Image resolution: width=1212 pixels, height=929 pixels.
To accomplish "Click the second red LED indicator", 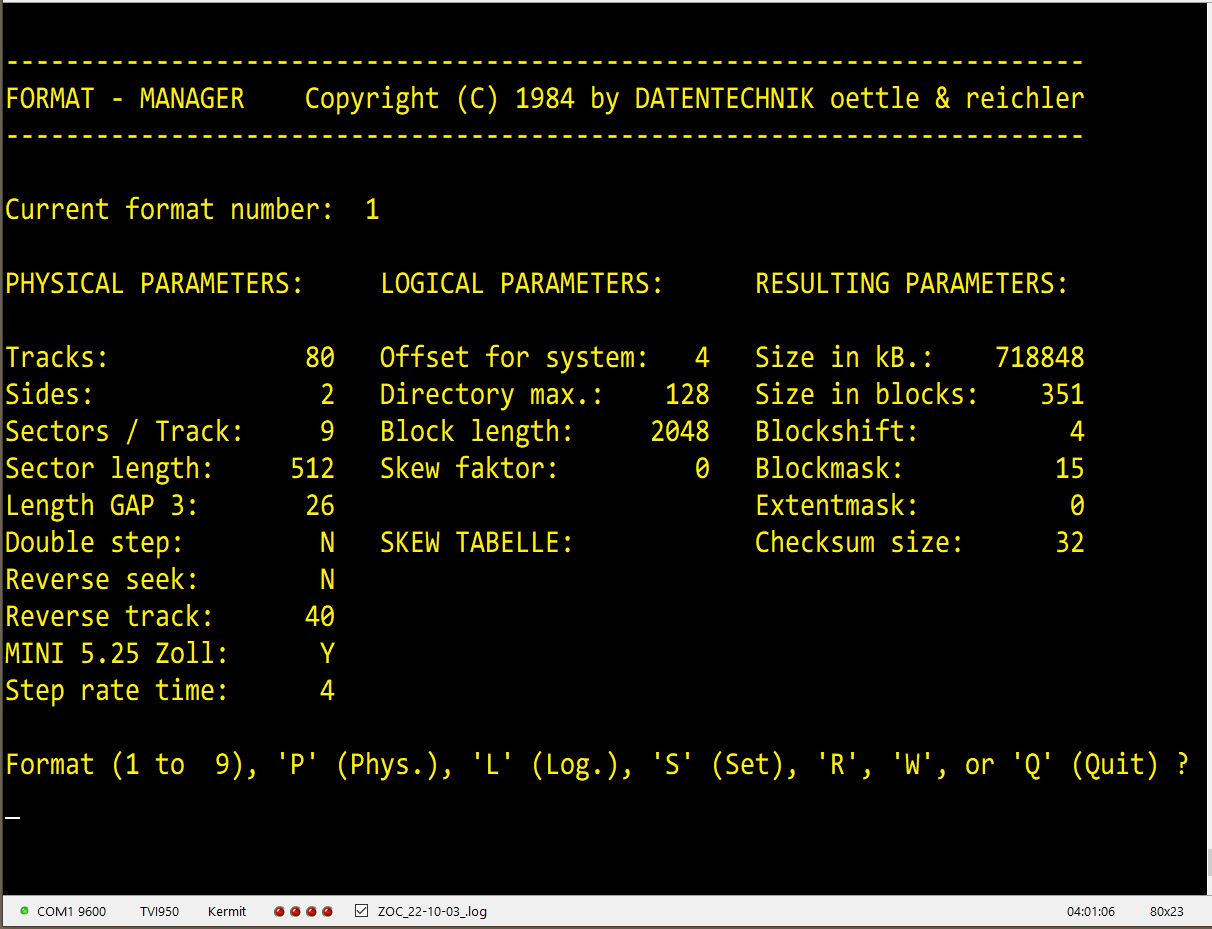I will tap(296, 911).
